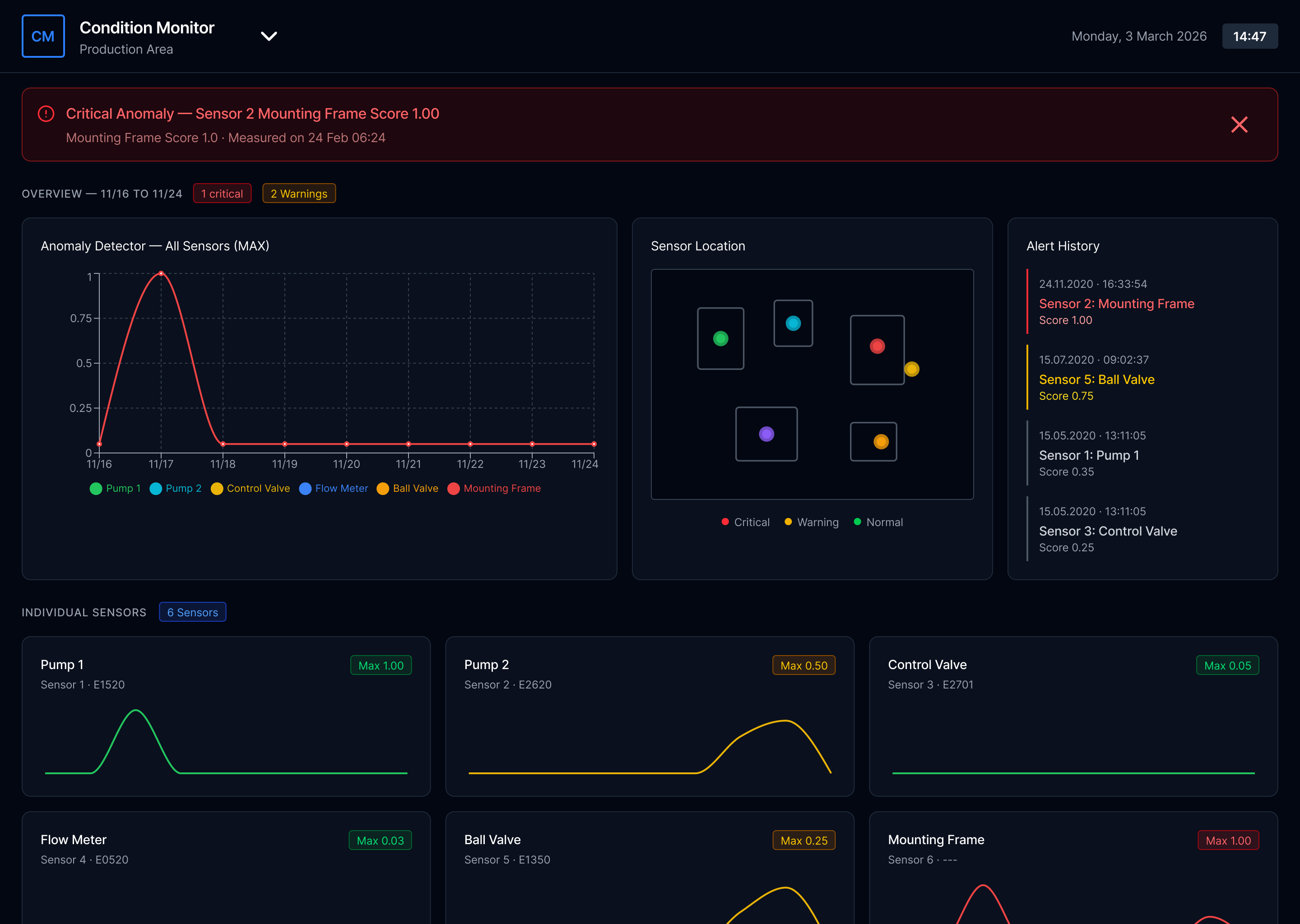This screenshot has width=1300, height=924.
Task: Toggle Control Valve legend color swatch
Action: click(x=217, y=489)
